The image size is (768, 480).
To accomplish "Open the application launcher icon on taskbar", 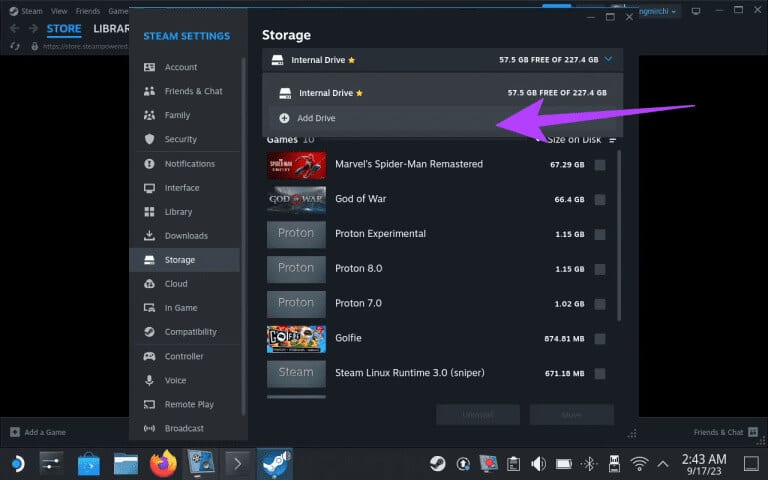I will (x=16, y=463).
